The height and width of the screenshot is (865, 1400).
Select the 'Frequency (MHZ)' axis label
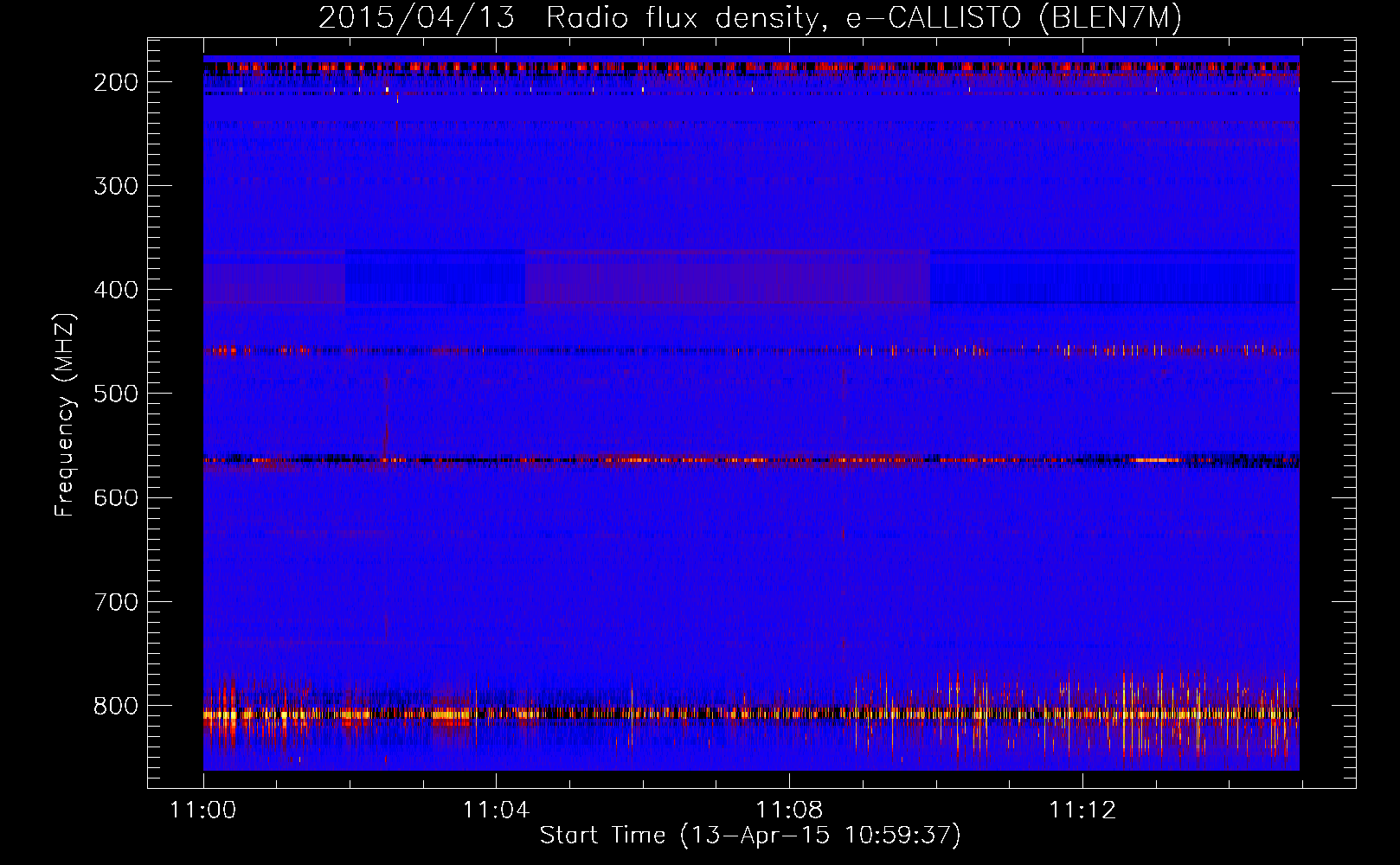tap(65, 414)
